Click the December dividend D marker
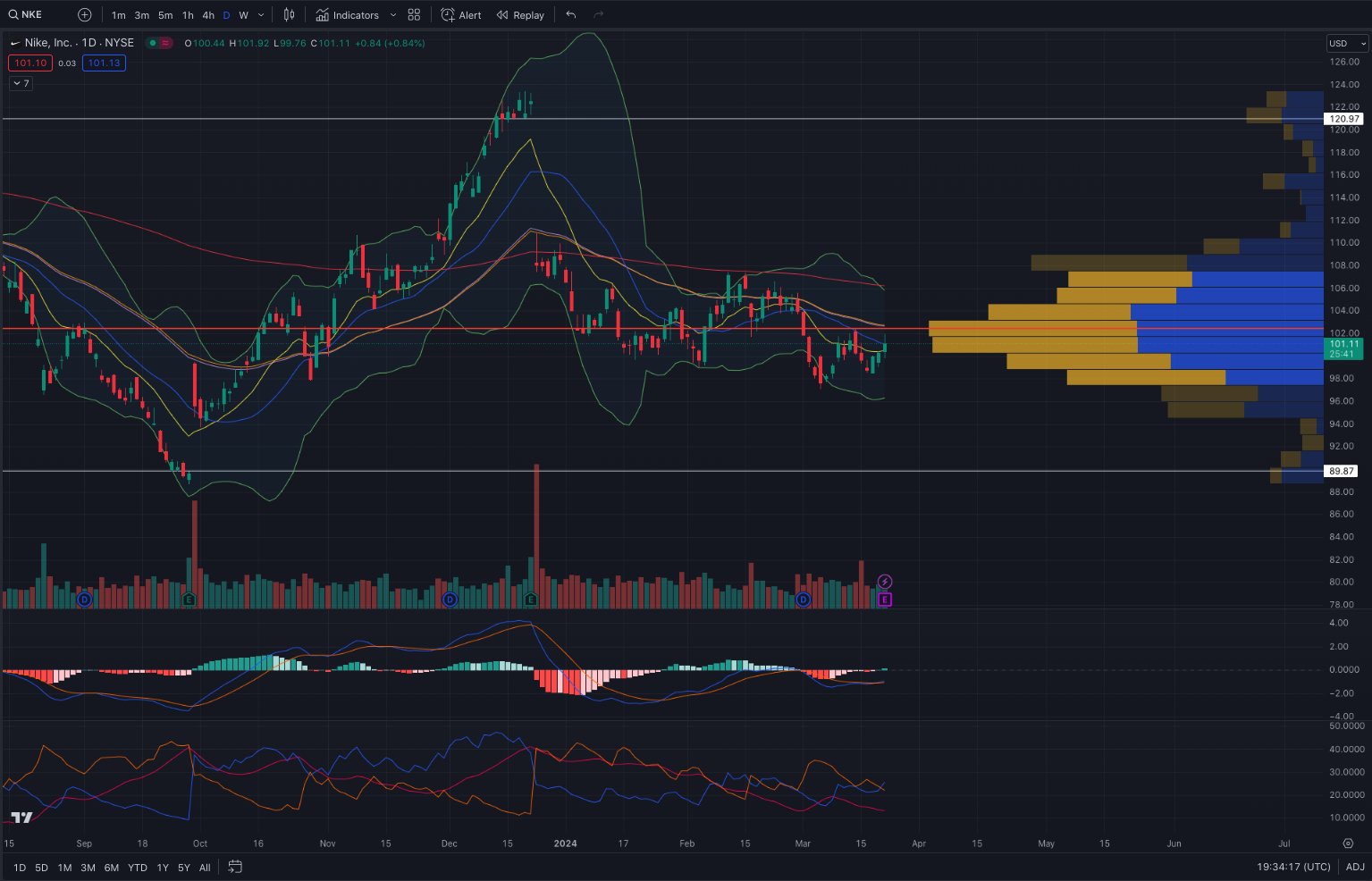This screenshot has width=1372, height=881. [450, 599]
